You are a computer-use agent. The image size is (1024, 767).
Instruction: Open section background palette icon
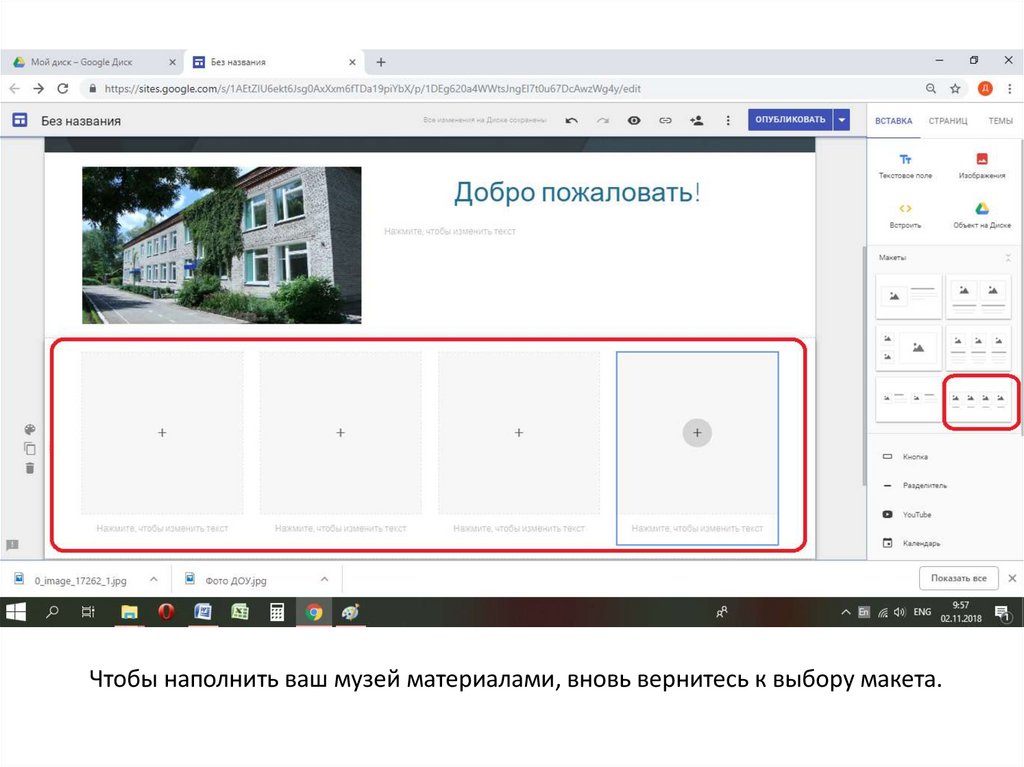30,429
